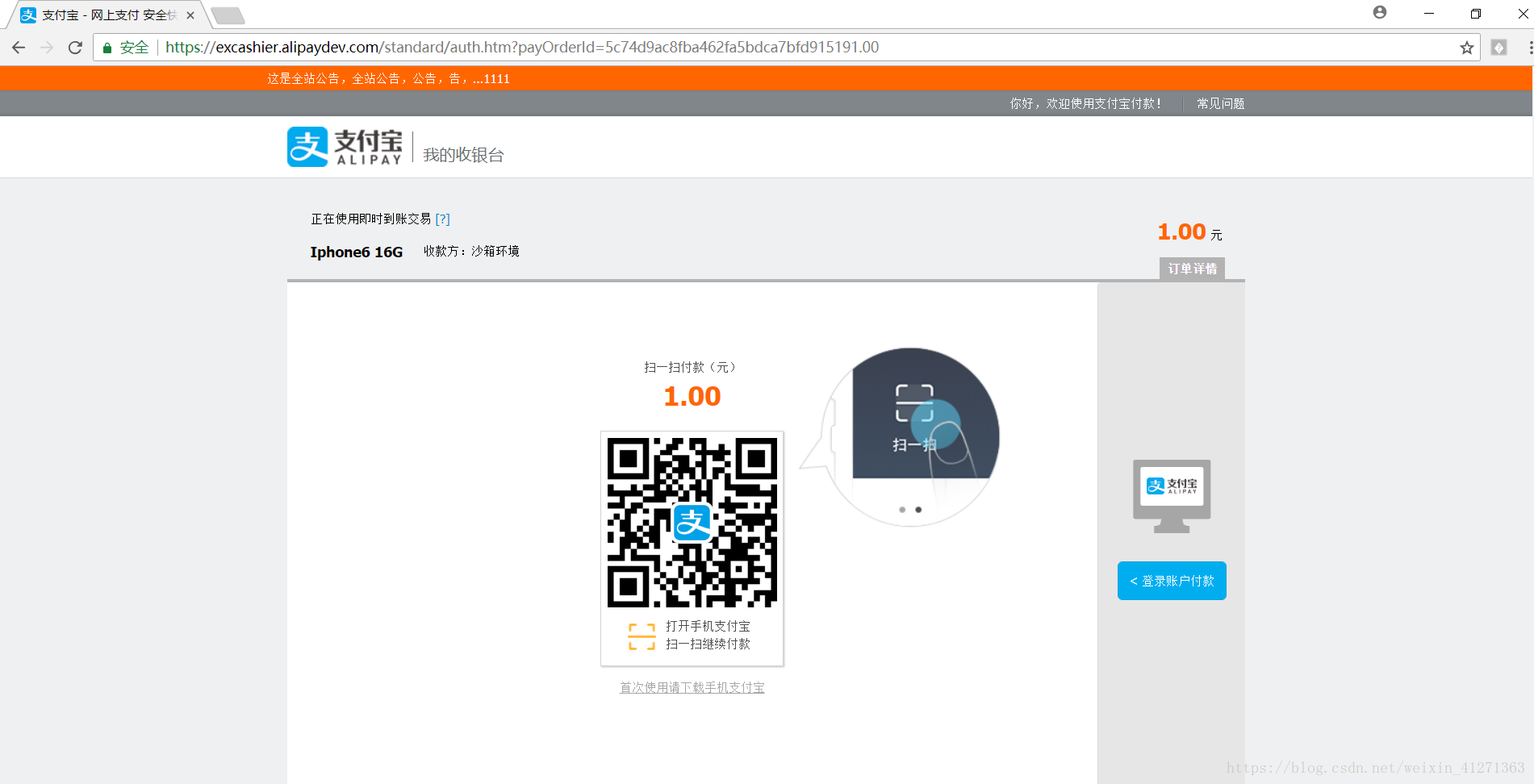1534x784 pixels.
Task: Open a new browser tab
Action: point(228,15)
